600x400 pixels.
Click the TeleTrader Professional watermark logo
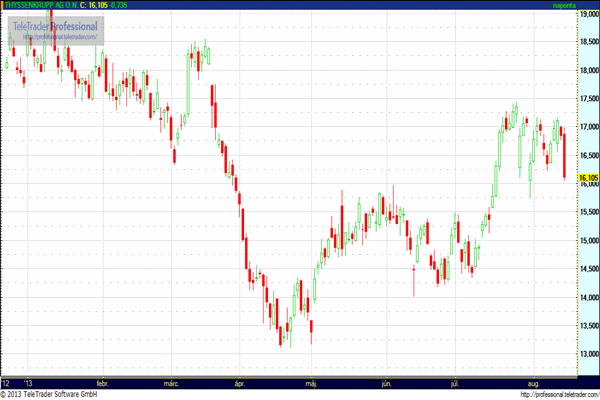54,25
